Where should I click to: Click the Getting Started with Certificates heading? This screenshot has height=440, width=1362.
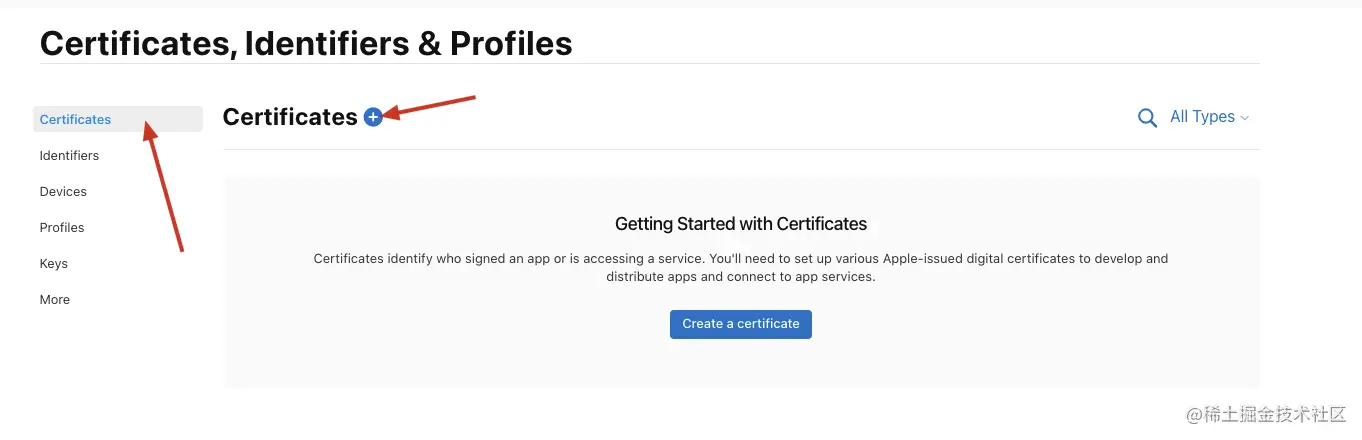click(741, 223)
